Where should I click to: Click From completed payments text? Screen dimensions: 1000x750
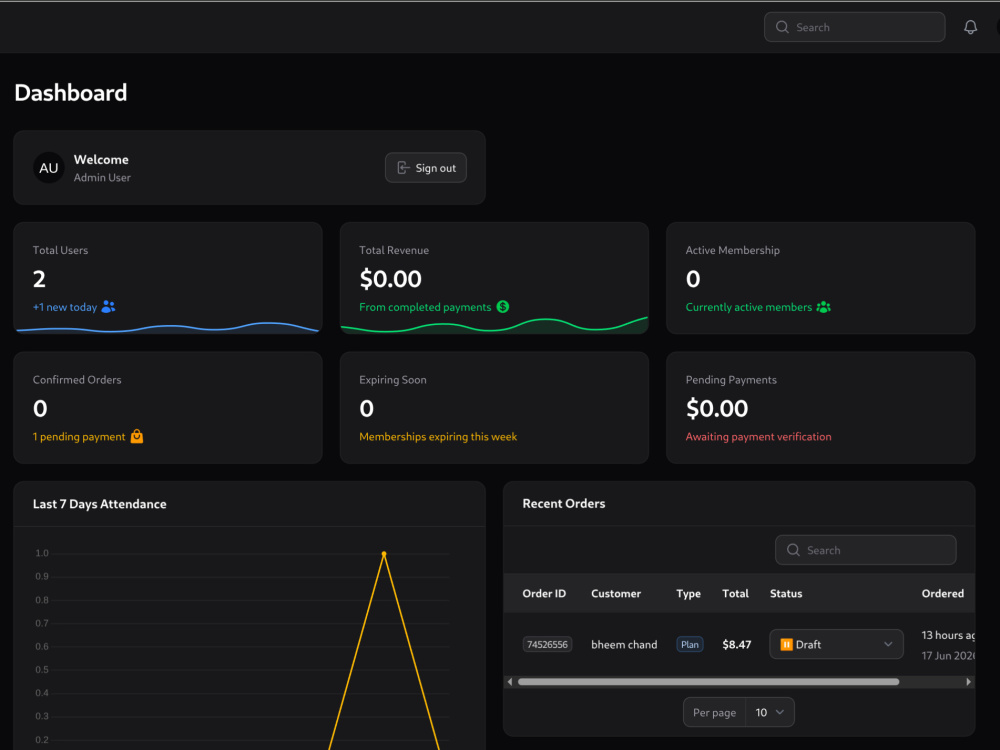coord(425,307)
